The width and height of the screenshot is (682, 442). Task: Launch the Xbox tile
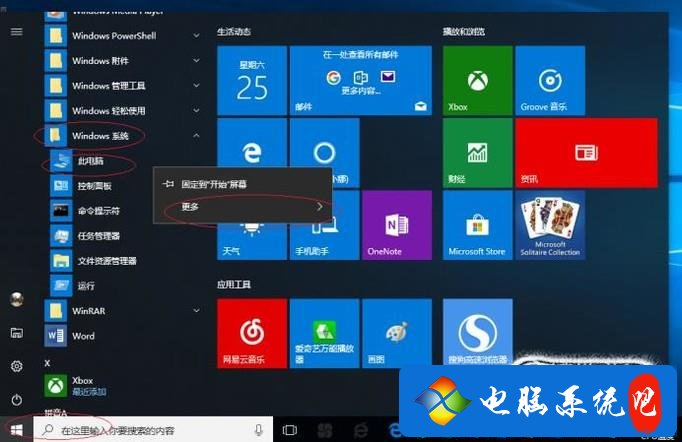click(478, 80)
